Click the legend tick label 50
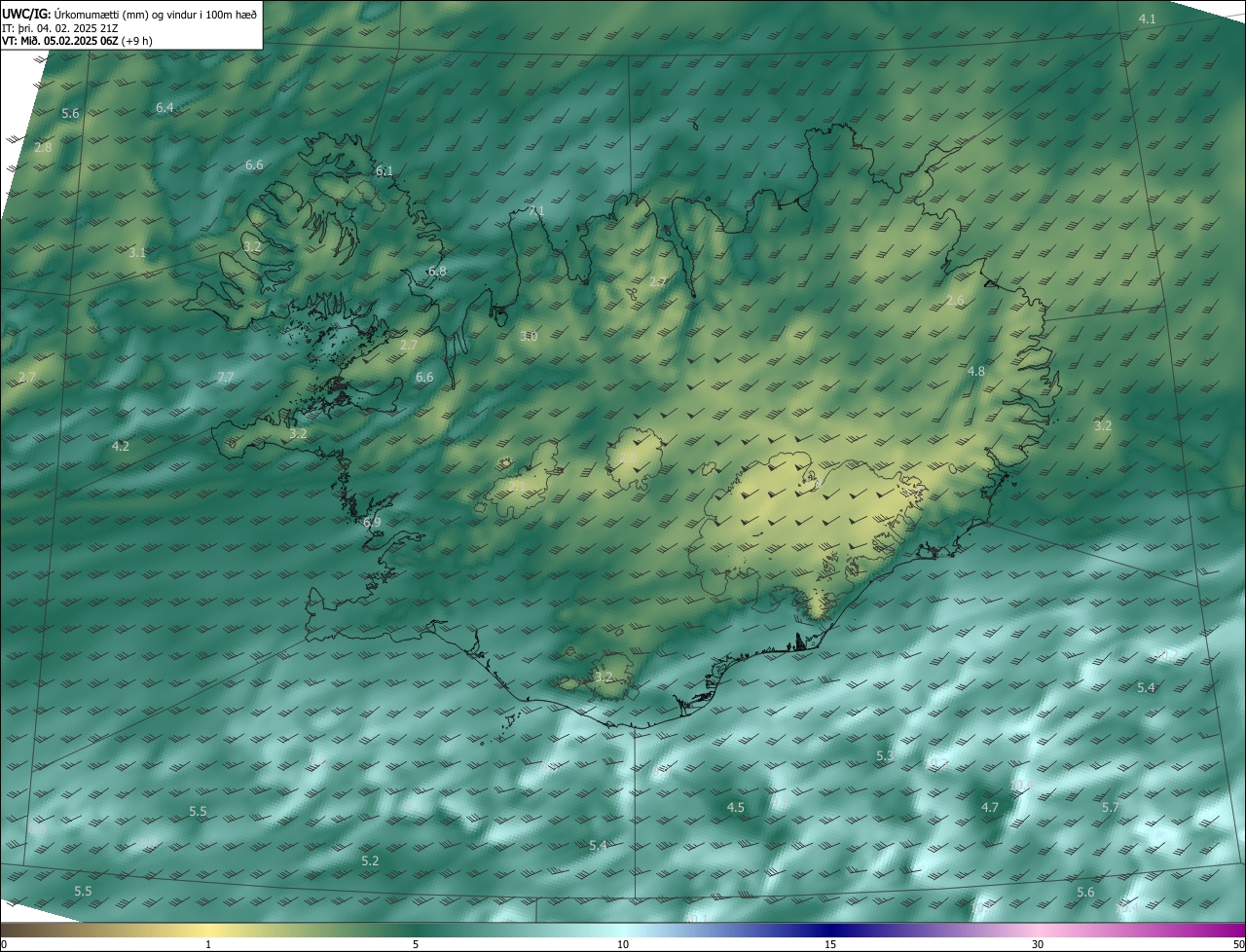Screen dimensions: 1246x952 click(1238, 944)
